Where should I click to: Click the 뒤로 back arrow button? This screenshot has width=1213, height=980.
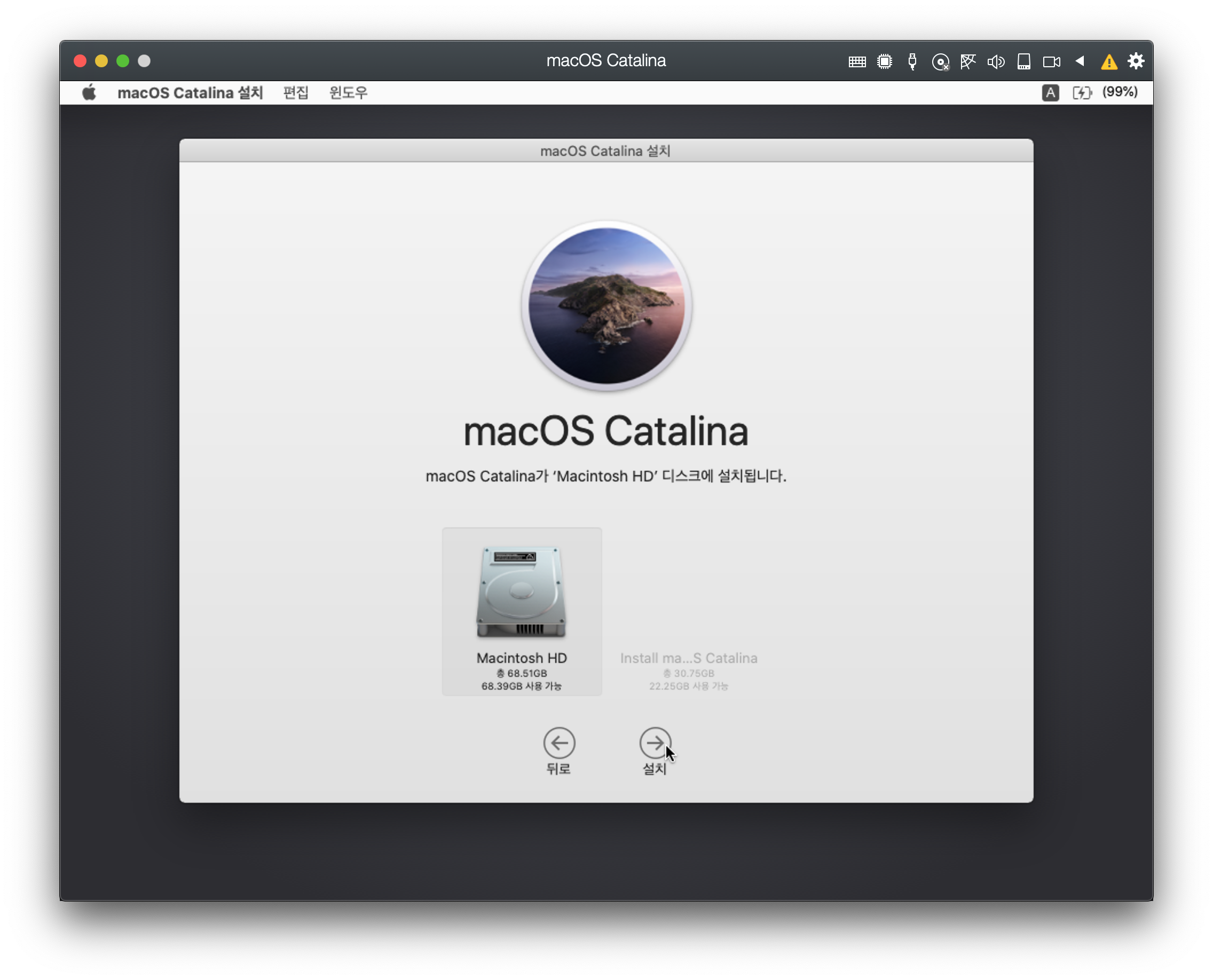(559, 743)
